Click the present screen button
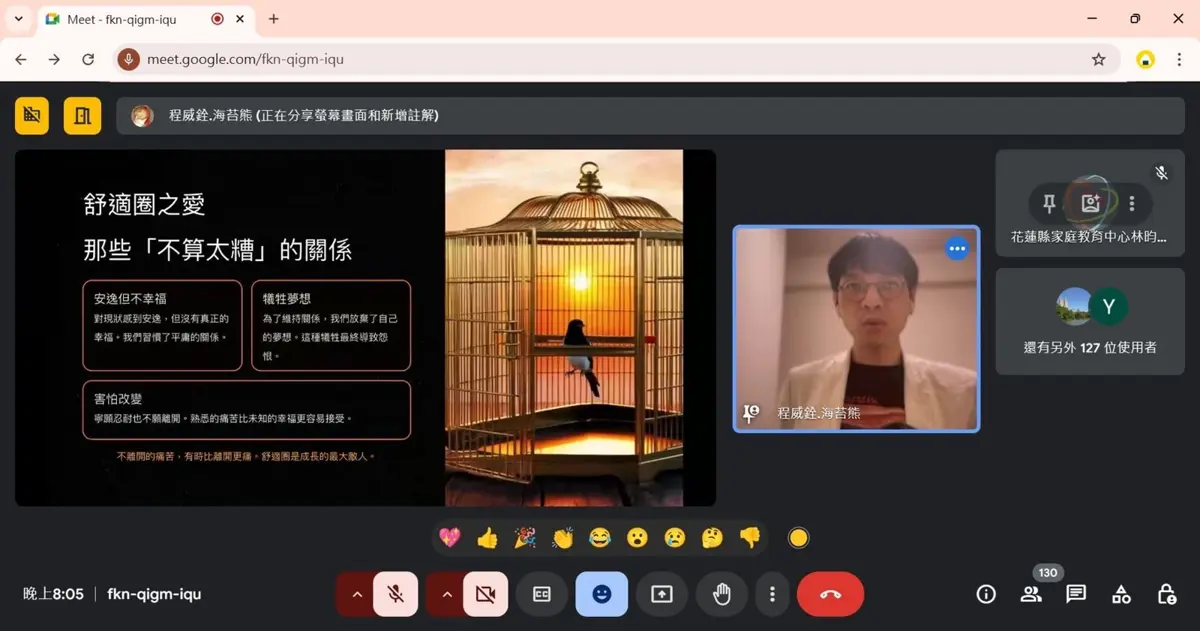Screen dimensions: 1200x631 662,594
